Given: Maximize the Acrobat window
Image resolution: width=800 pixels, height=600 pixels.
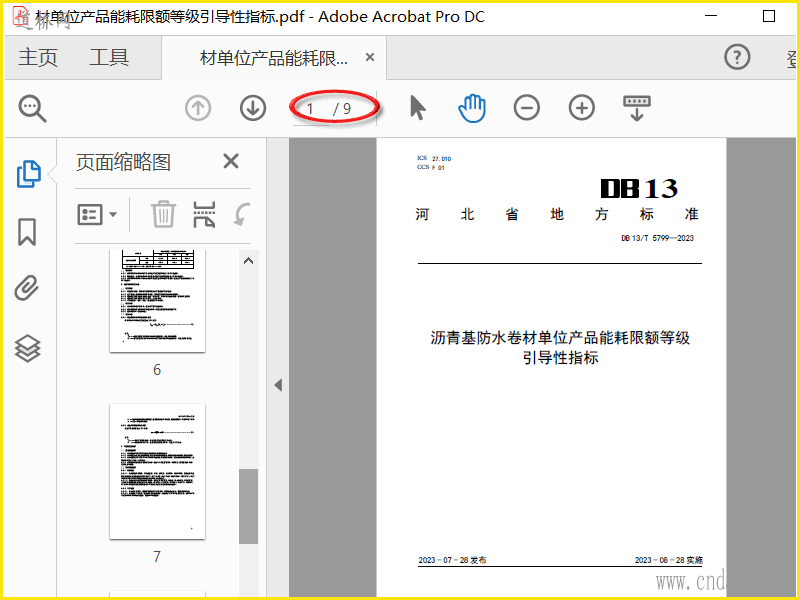Looking at the screenshot, I should click(769, 16).
